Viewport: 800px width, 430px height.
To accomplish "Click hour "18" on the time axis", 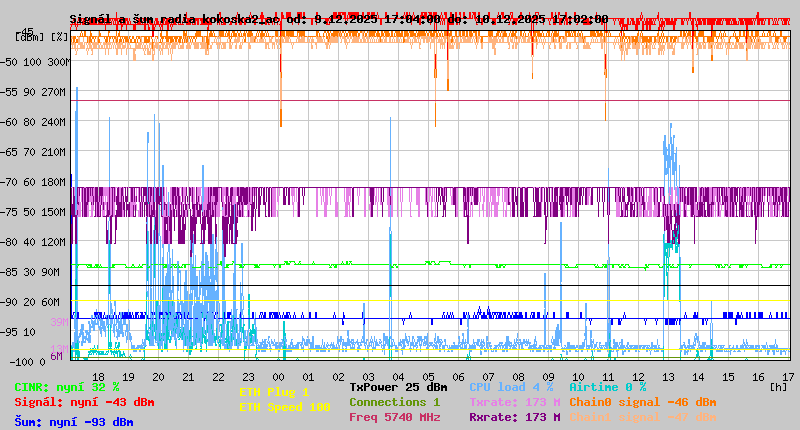I will coord(98,377).
